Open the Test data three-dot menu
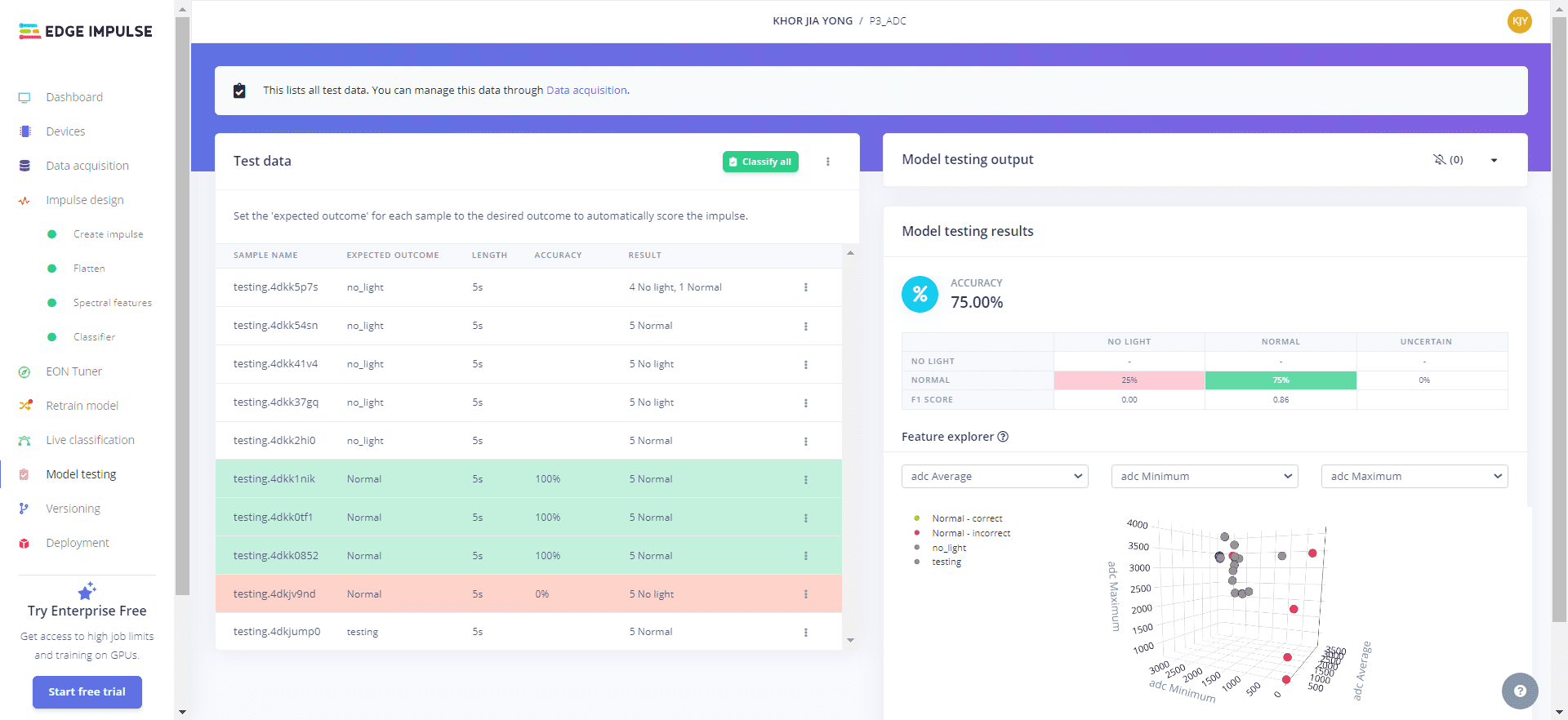1568x720 pixels. [x=827, y=162]
